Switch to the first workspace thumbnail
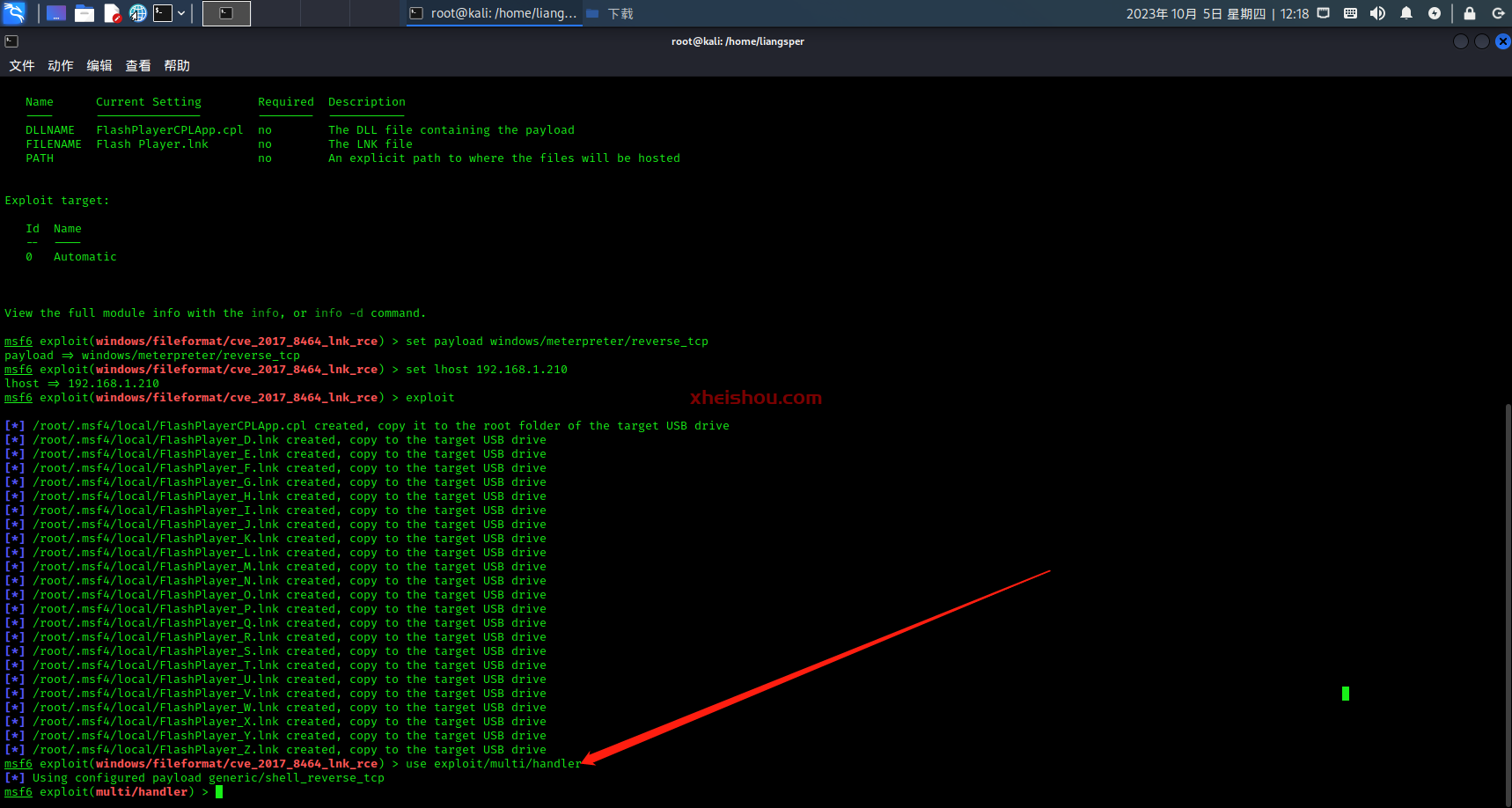The width and height of the screenshot is (1512, 808). (x=226, y=13)
